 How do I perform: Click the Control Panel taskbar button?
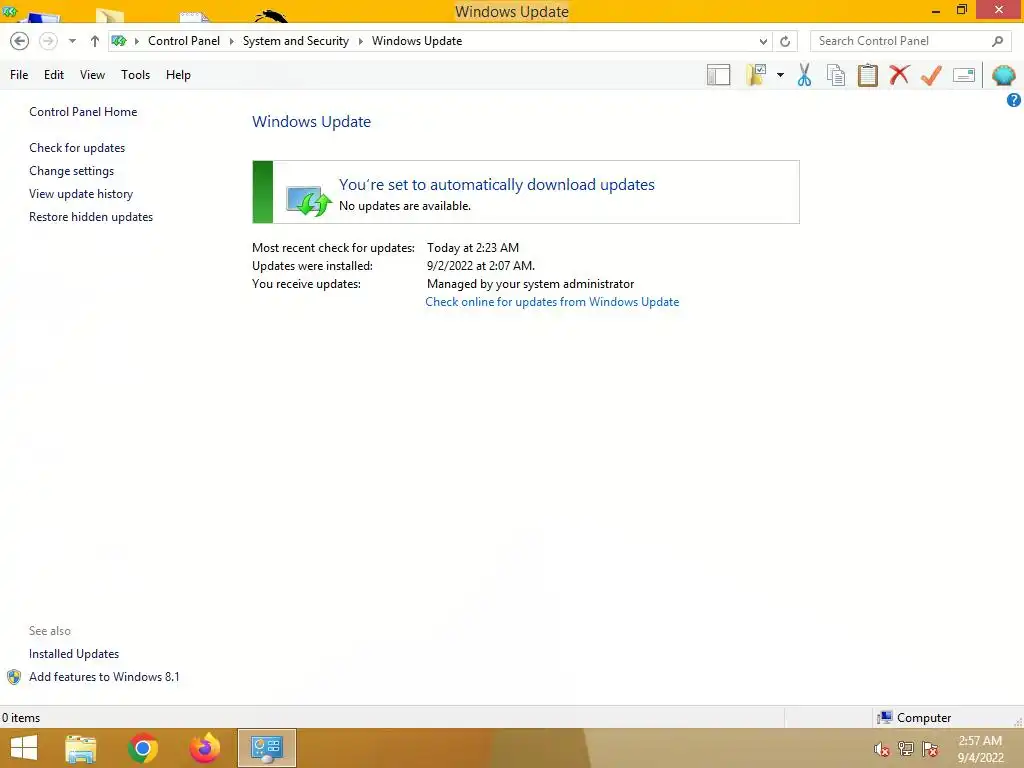[266, 748]
